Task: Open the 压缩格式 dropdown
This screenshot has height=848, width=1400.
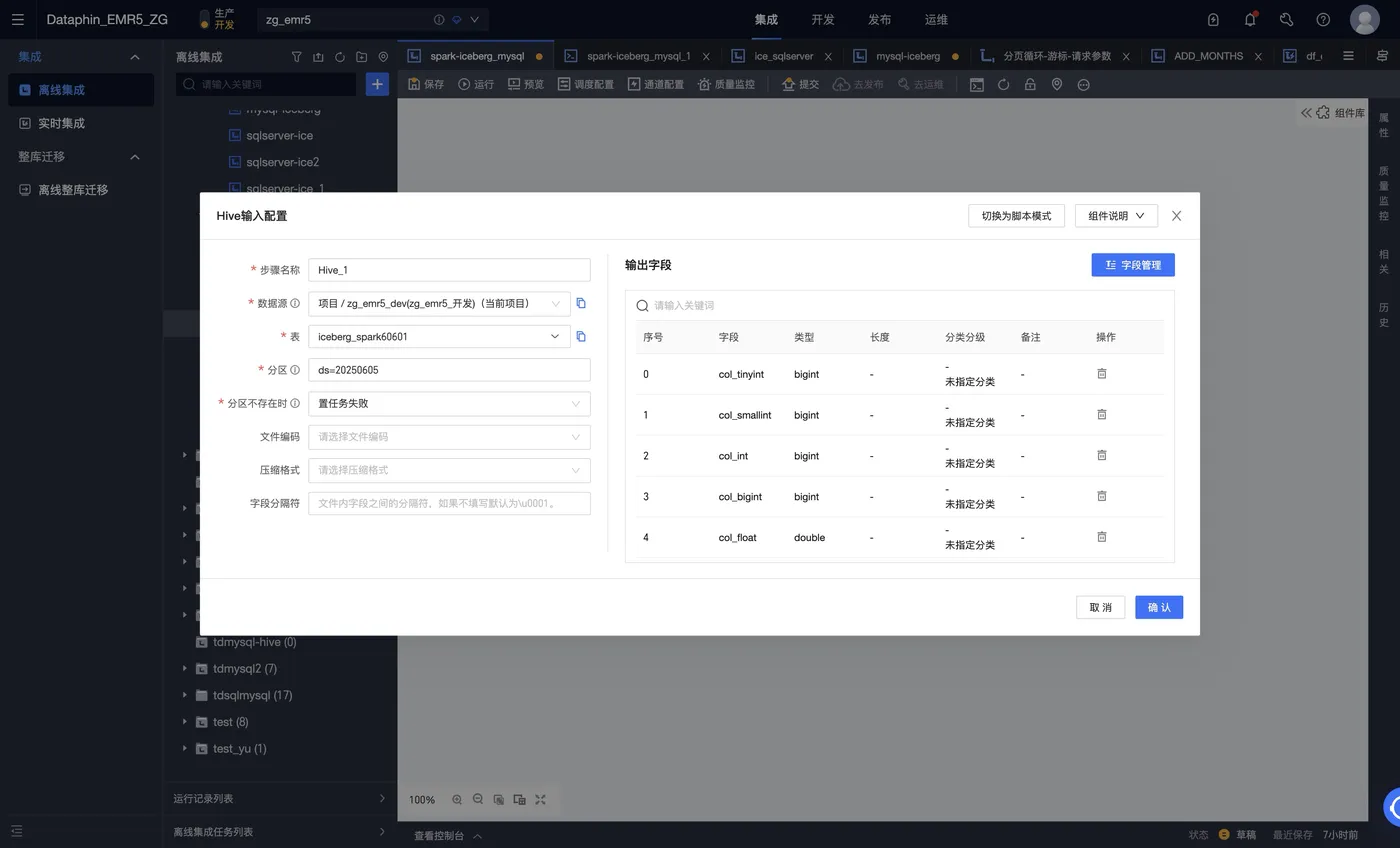Action: click(x=449, y=470)
